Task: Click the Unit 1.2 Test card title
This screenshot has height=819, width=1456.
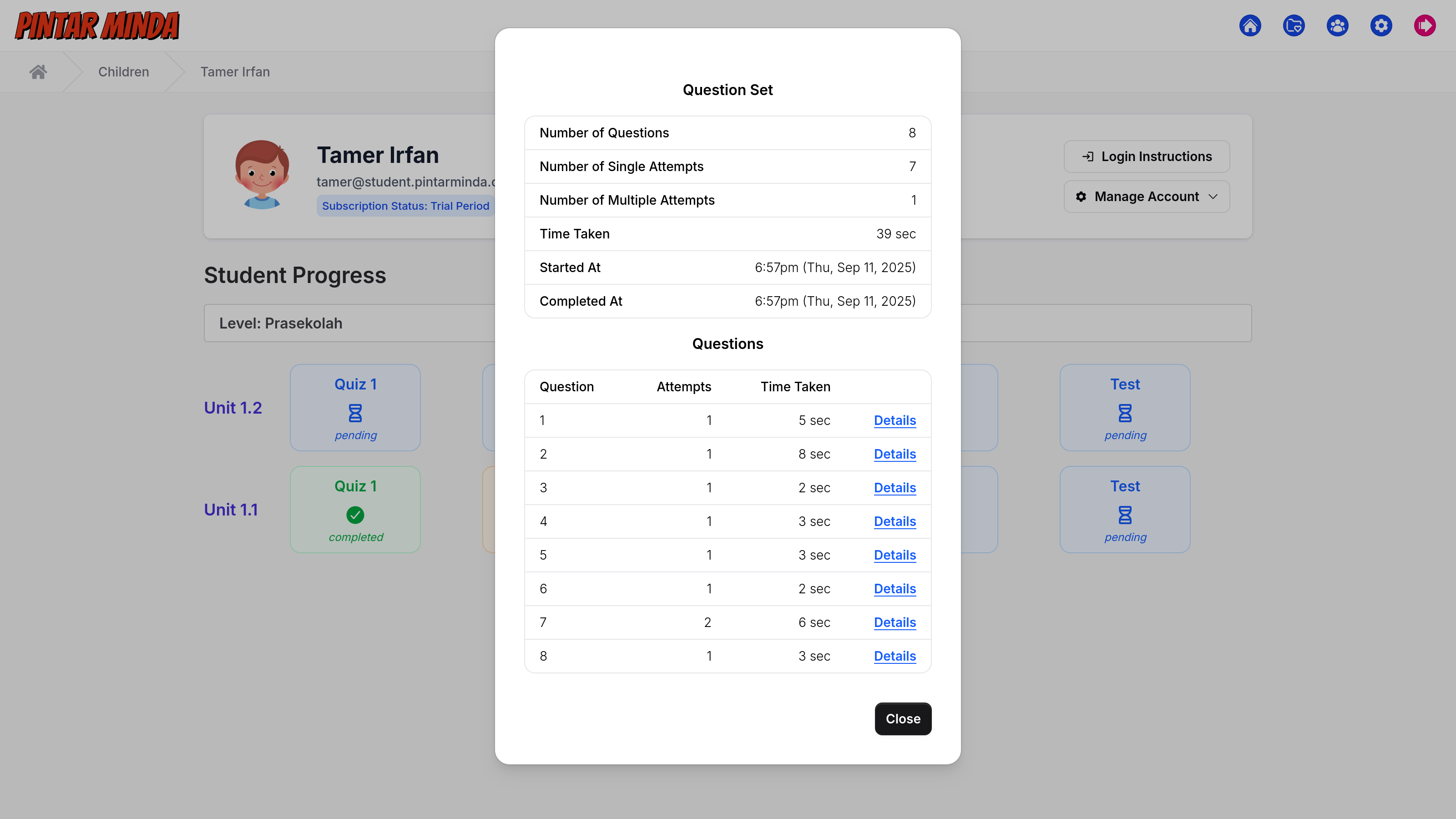Action: 1125,384
